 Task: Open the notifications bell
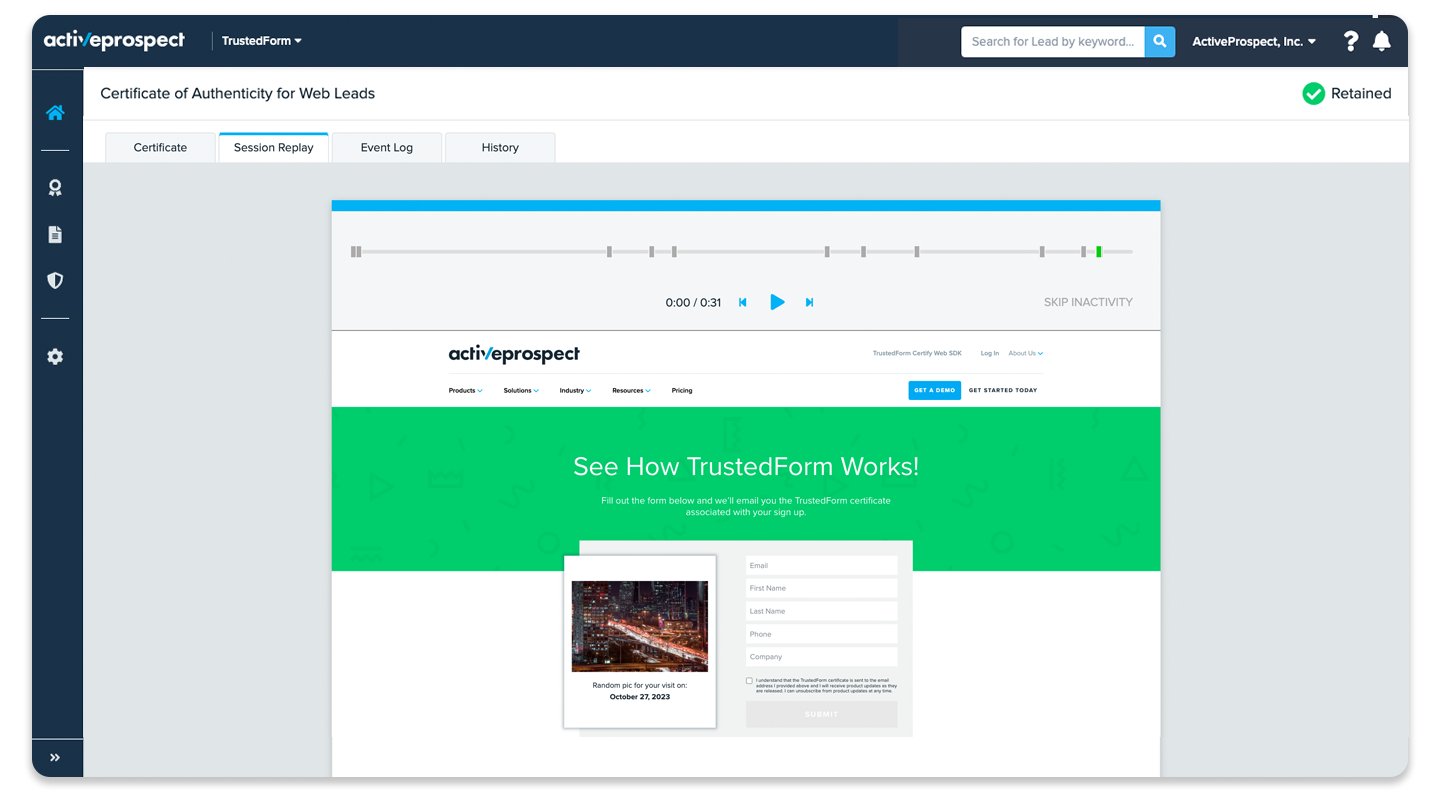1381,41
